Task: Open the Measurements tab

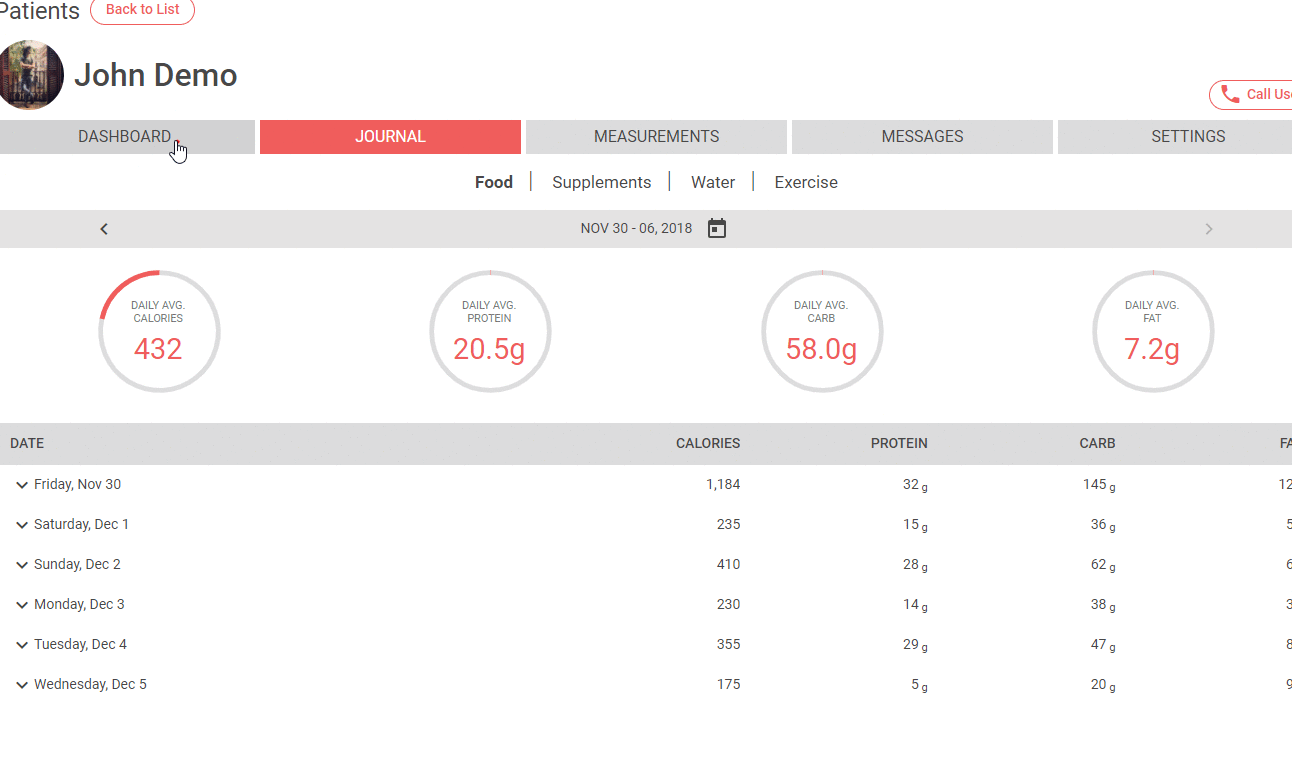Action: click(656, 137)
